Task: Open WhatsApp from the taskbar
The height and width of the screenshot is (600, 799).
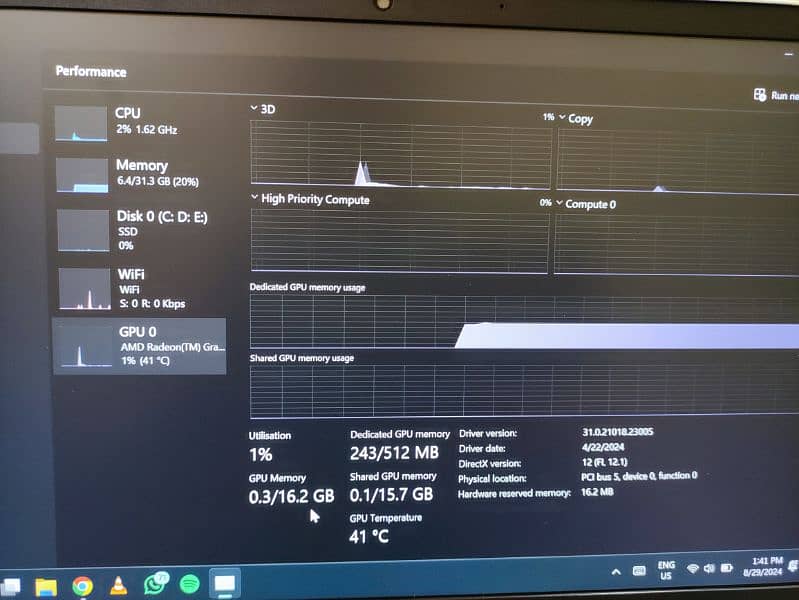Action: tap(155, 584)
